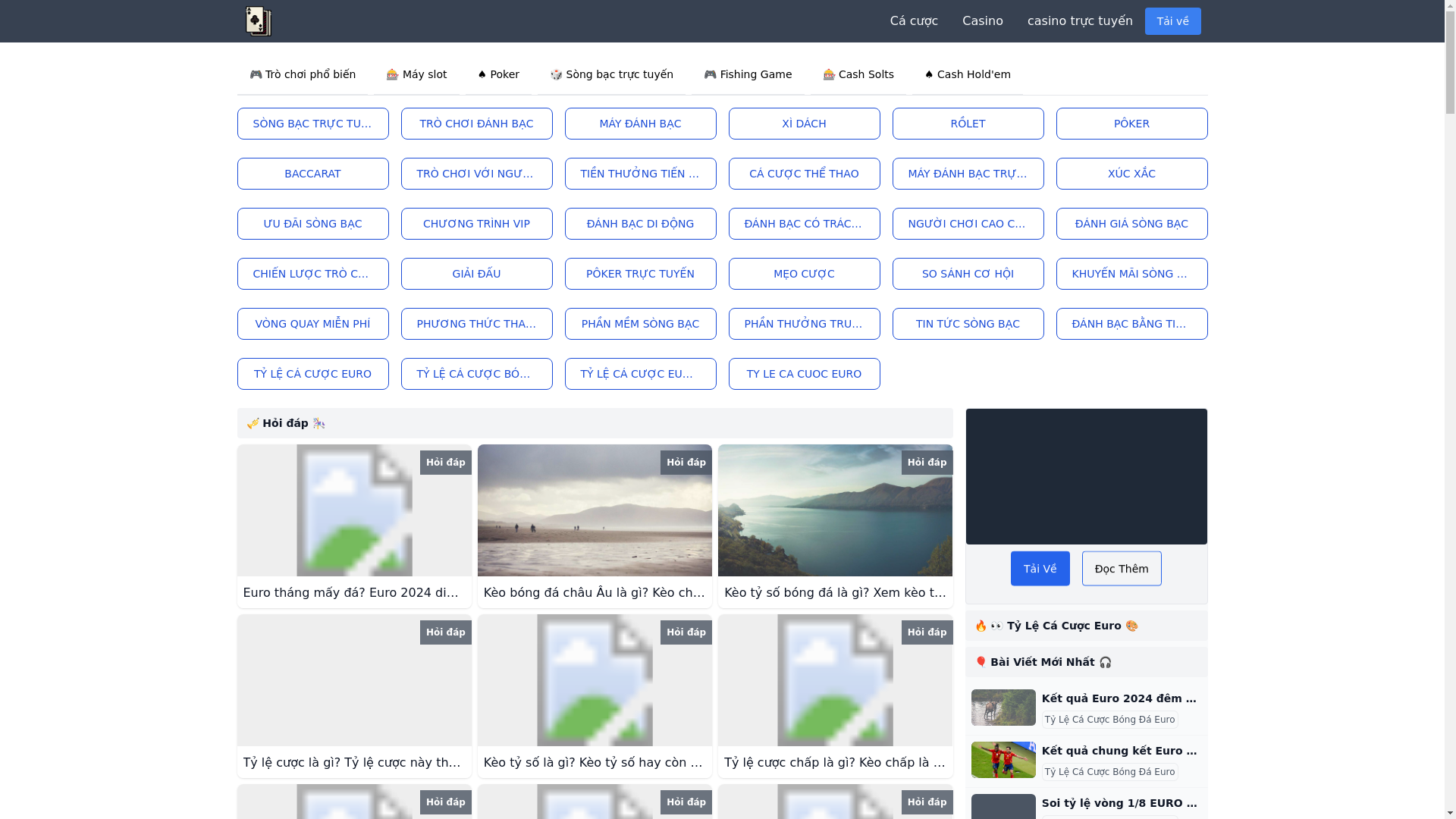Open thumbnail of Kết quả chung kết Euro
1456x819 pixels.
(1003, 760)
